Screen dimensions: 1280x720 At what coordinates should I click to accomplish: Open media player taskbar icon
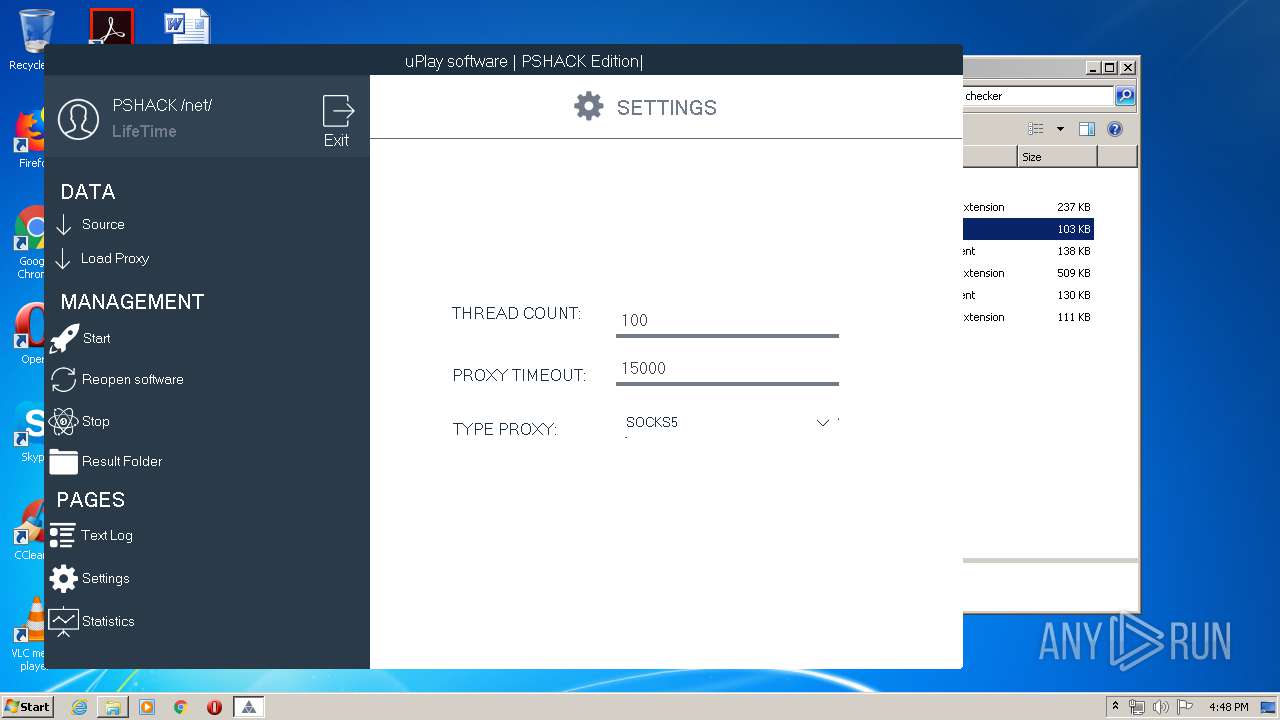(x=147, y=707)
